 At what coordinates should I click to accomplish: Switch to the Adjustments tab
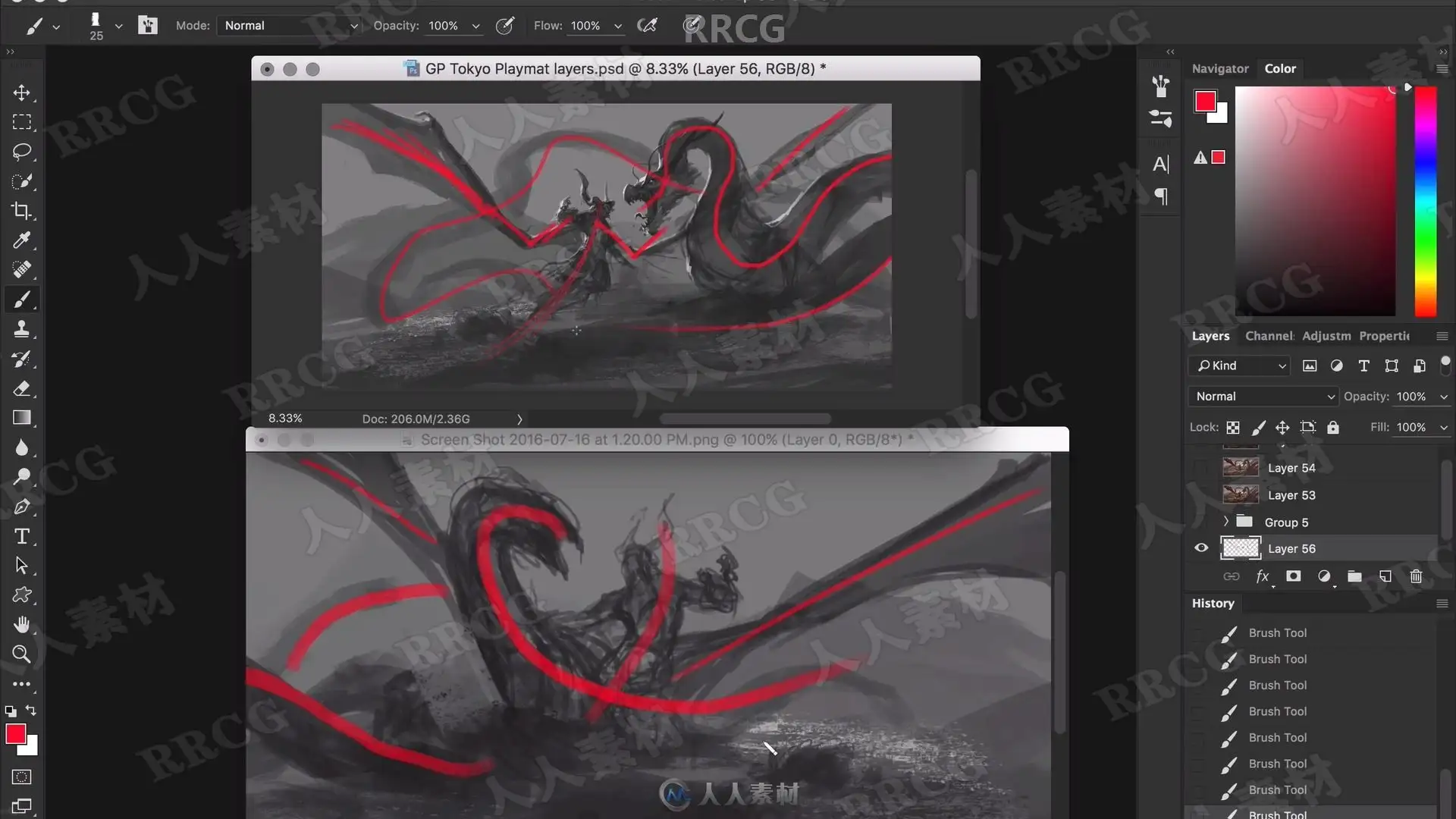click(x=1326, y=336)
